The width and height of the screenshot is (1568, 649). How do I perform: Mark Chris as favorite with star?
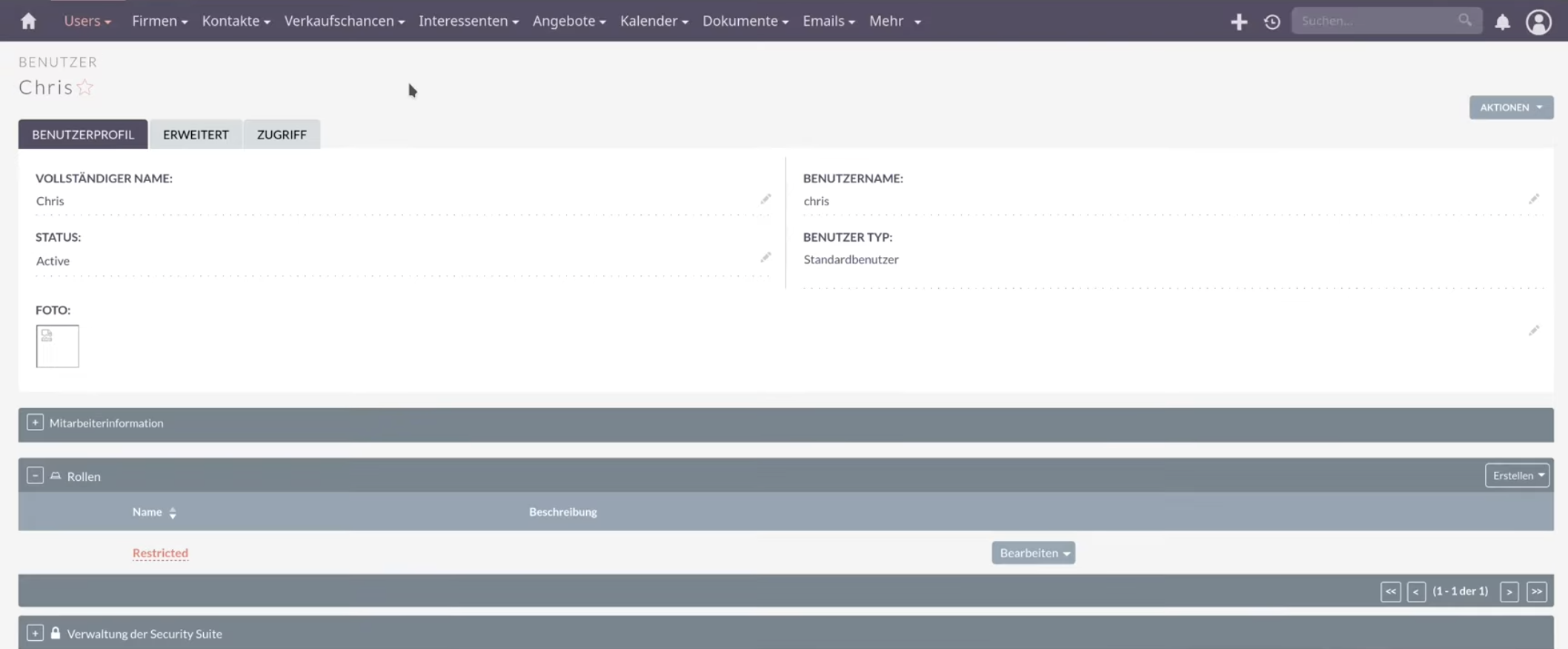point(85,87)
